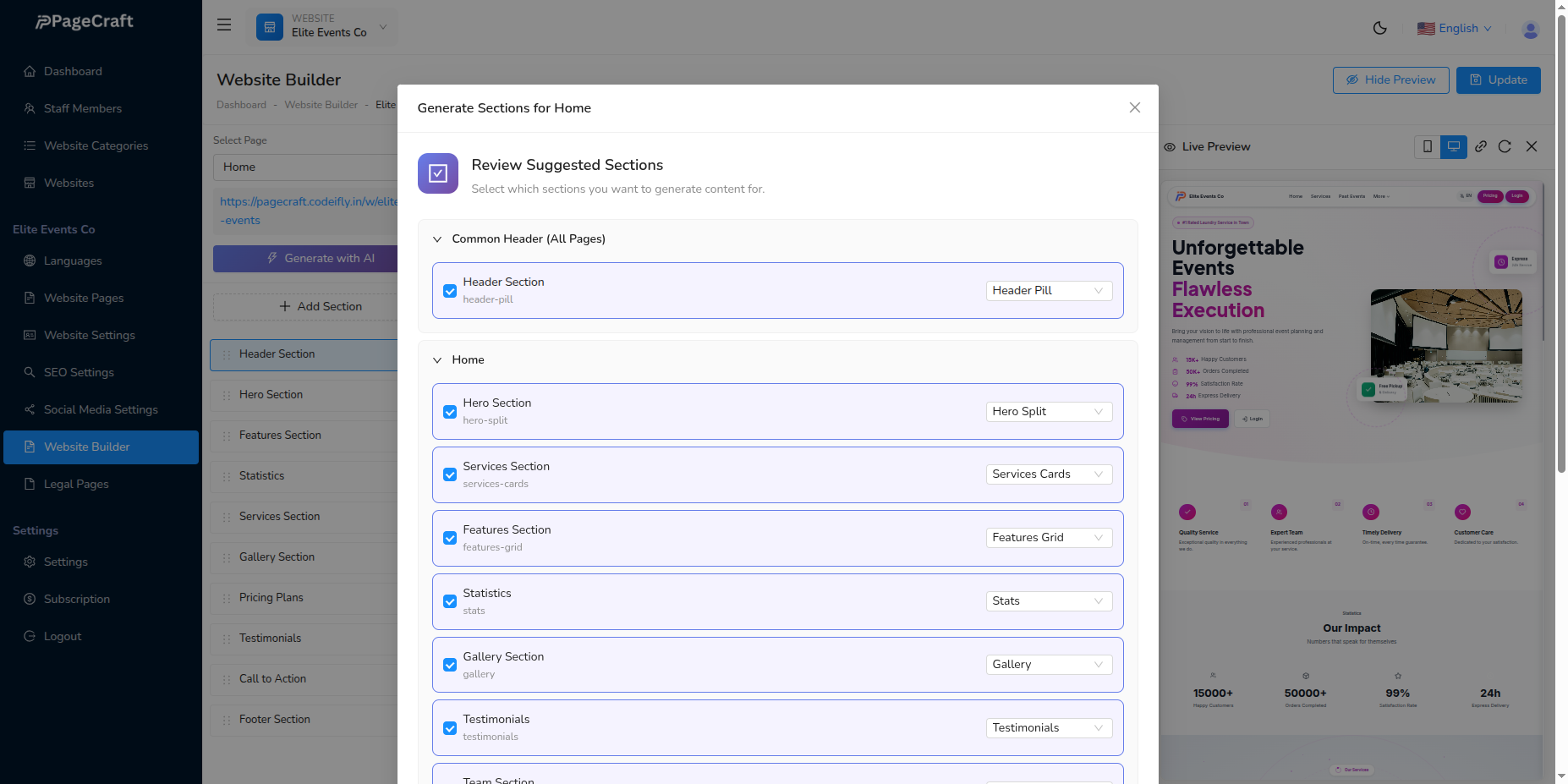Click the page vertical scrollbar
The width and height of the screenshot is (1568, 784).
pos(1561,254)
